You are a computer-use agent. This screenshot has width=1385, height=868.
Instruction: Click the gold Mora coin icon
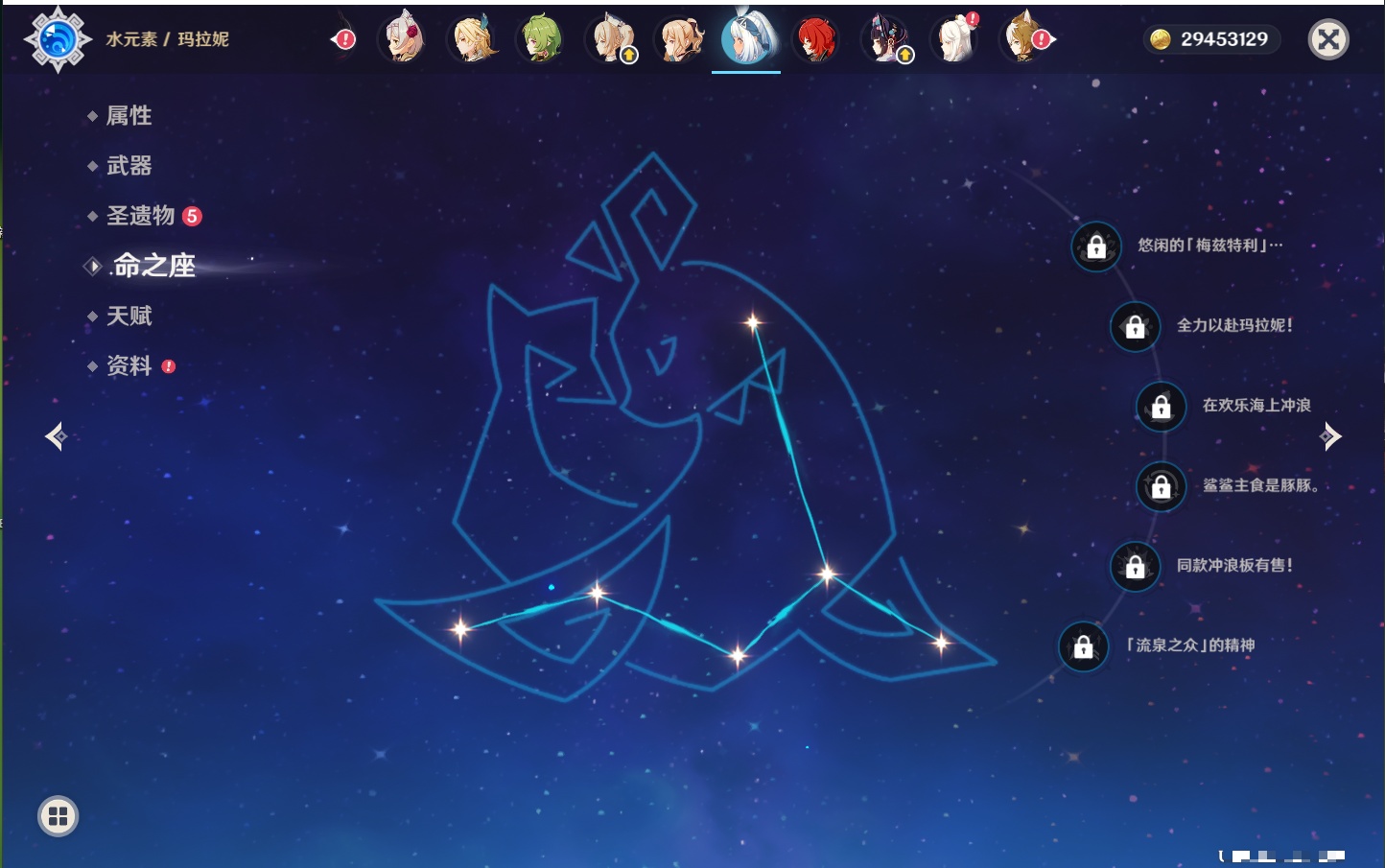(x=1161, y=39)
